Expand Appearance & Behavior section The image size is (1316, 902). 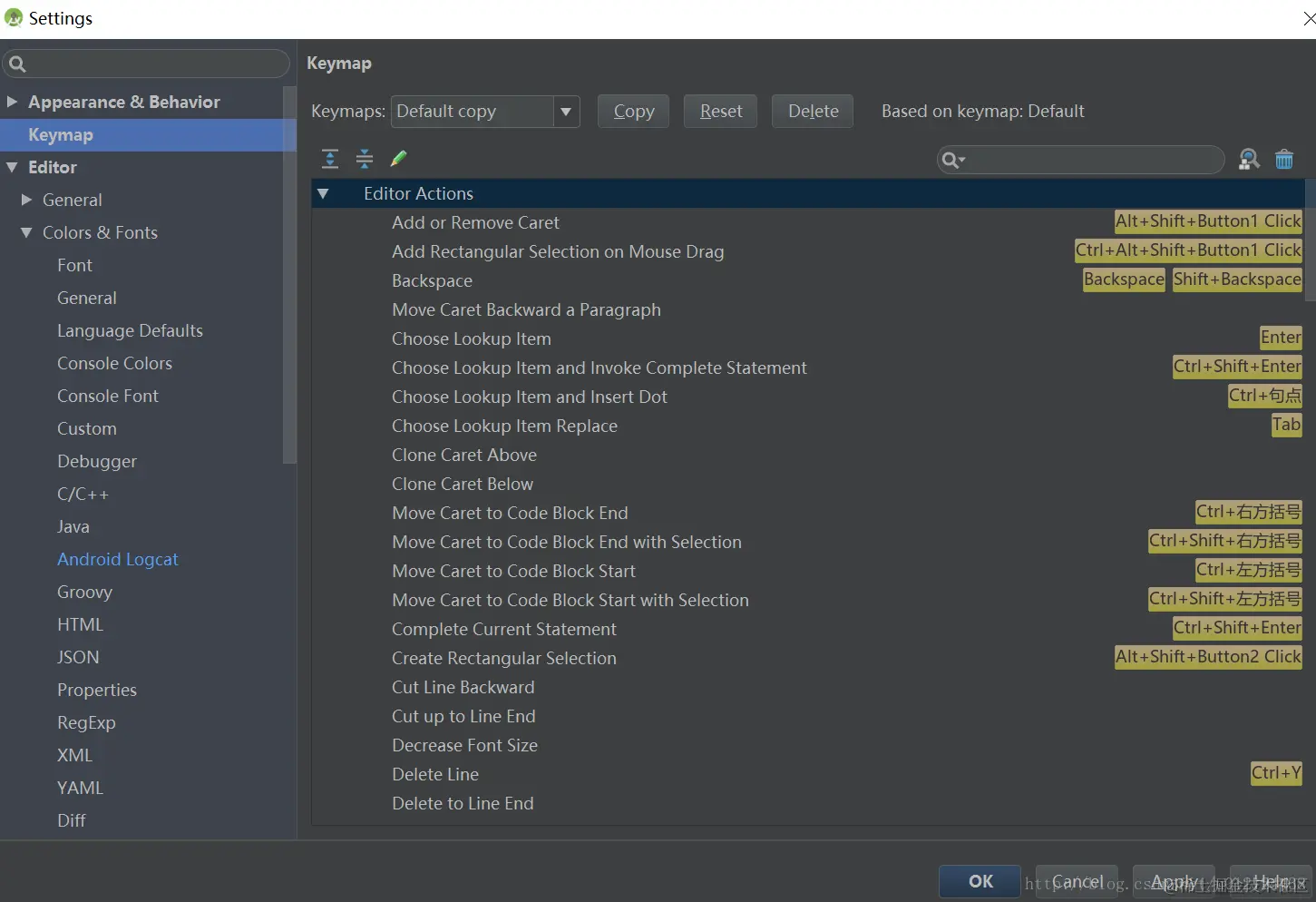click(x=12, y=102)
